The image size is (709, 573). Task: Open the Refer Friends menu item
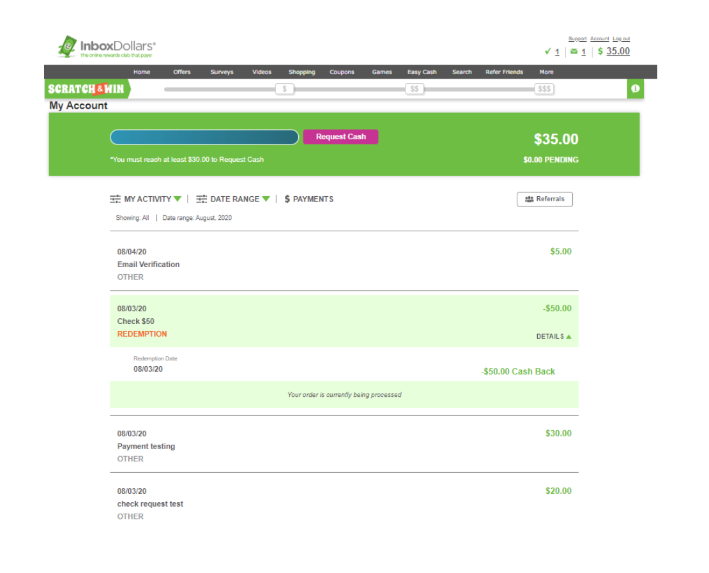tap(504, 72)
